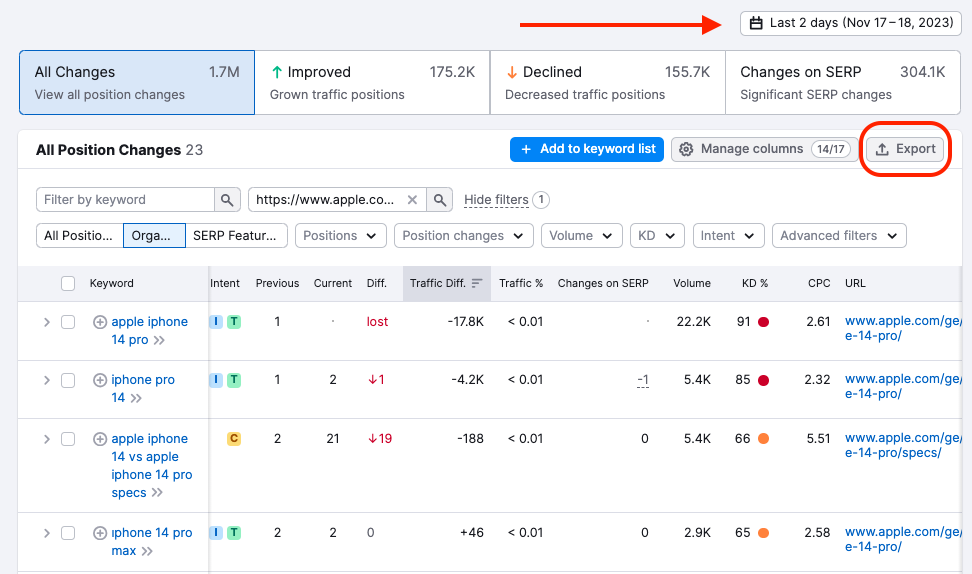
Task: Select the Changes on SERP tab
Action: coord(842,82)
